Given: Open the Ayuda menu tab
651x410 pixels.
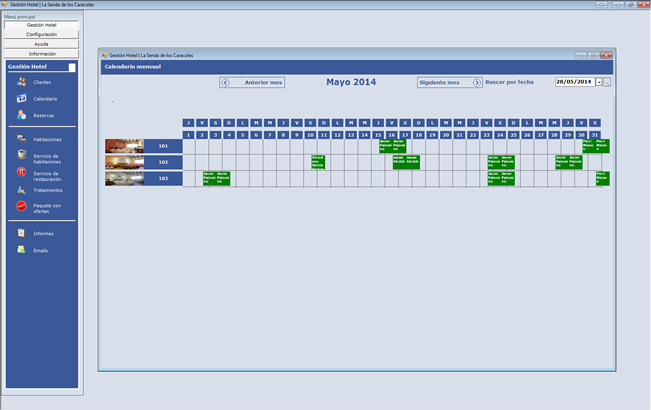Looking at the screenshot, I should pos(41,44).
